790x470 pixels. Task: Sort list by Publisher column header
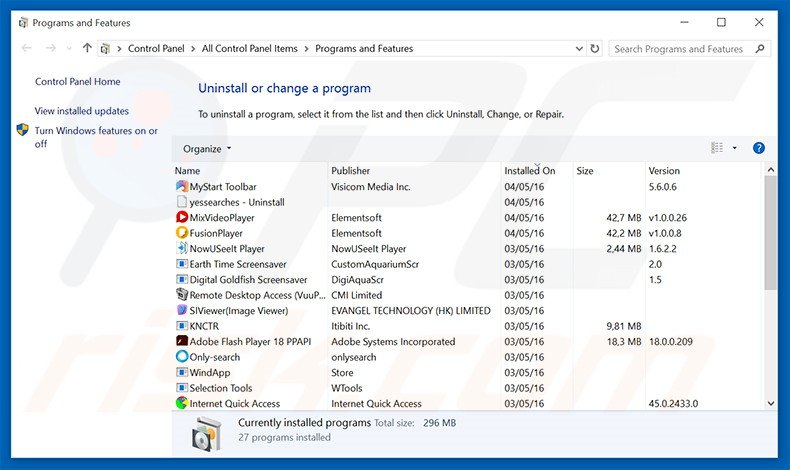pyautogui.click(x=351, y=171)
